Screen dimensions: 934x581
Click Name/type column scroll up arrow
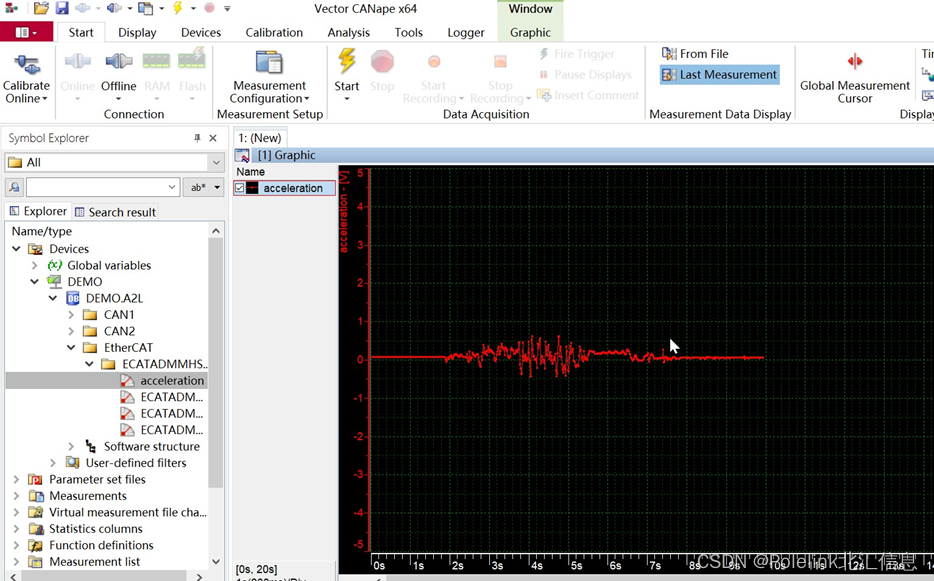click(216, 231)
